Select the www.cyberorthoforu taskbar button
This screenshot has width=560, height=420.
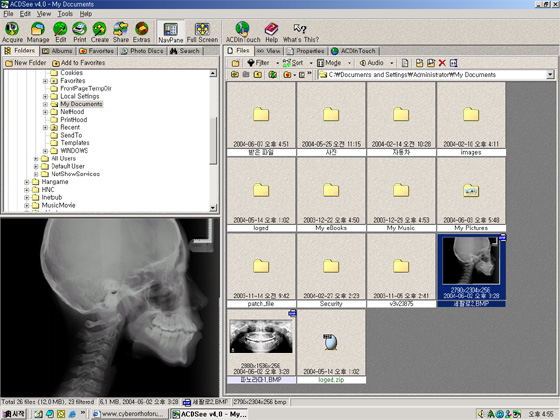coord(129,414)
